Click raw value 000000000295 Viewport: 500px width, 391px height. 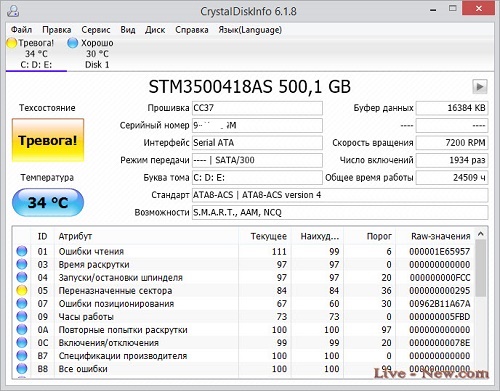(x=440, y=291)
